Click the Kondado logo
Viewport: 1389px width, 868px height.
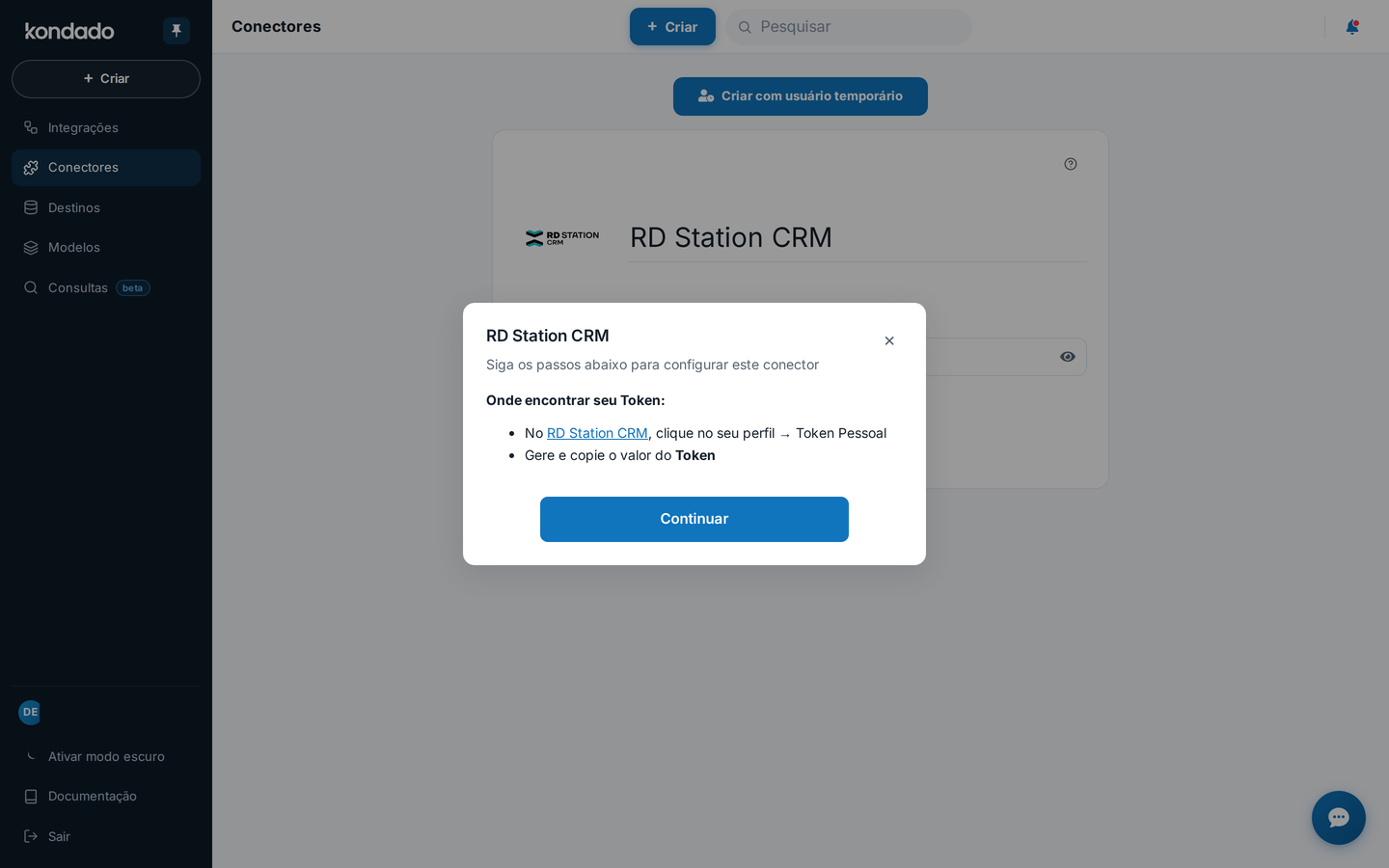point(69,31)
